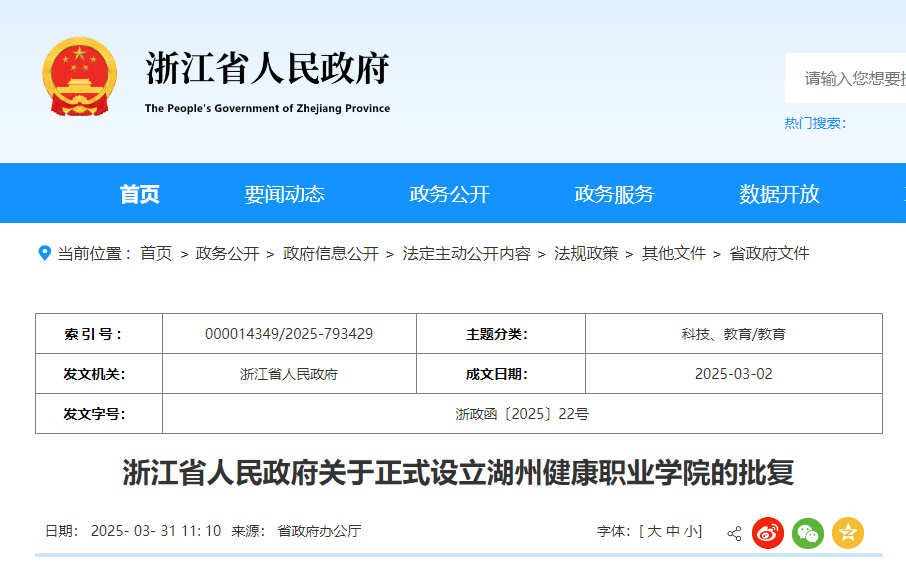This screenshot has width=906, height=568.
Task: Share article via WeChat icon
Action: (x=808, y=533)
